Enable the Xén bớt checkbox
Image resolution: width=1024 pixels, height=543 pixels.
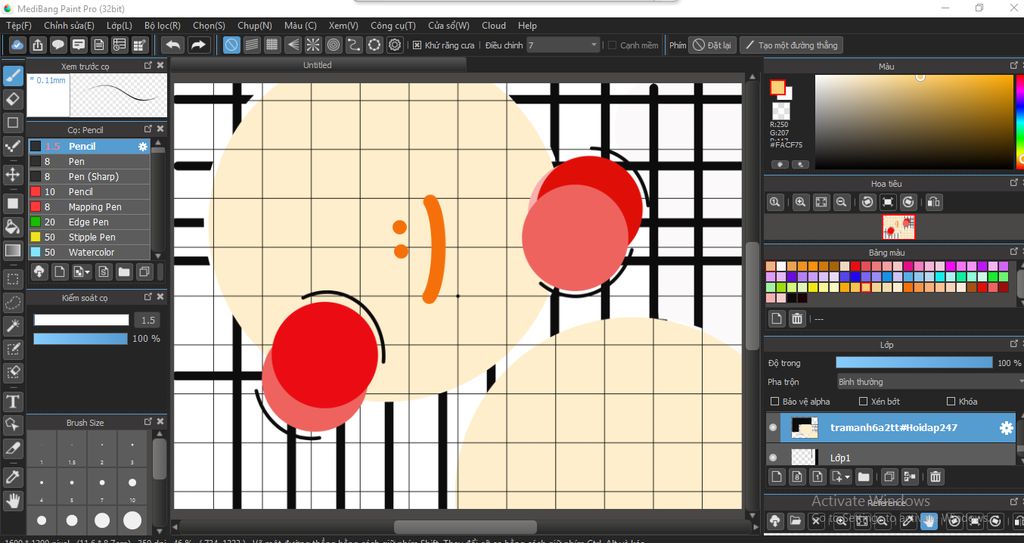(863, 401)
